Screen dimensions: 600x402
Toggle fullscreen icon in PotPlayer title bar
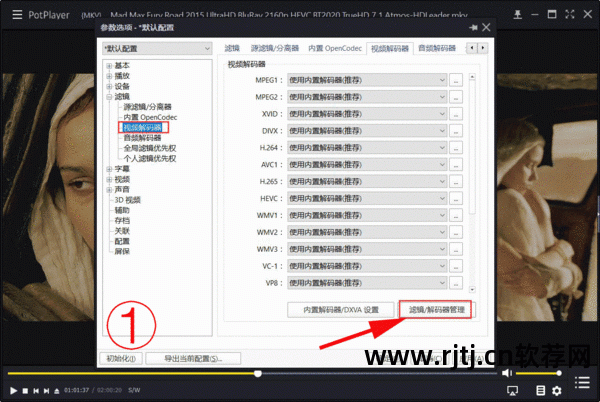(x=570, y=15)
